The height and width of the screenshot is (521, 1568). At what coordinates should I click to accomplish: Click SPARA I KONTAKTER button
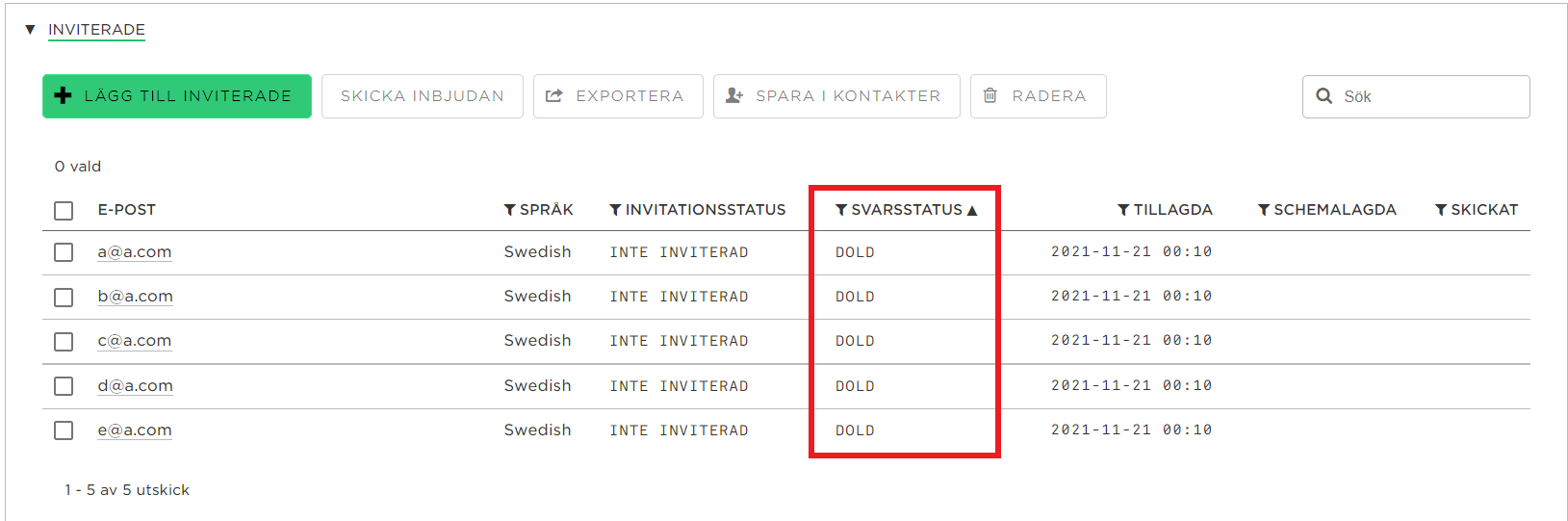(836, 96)
